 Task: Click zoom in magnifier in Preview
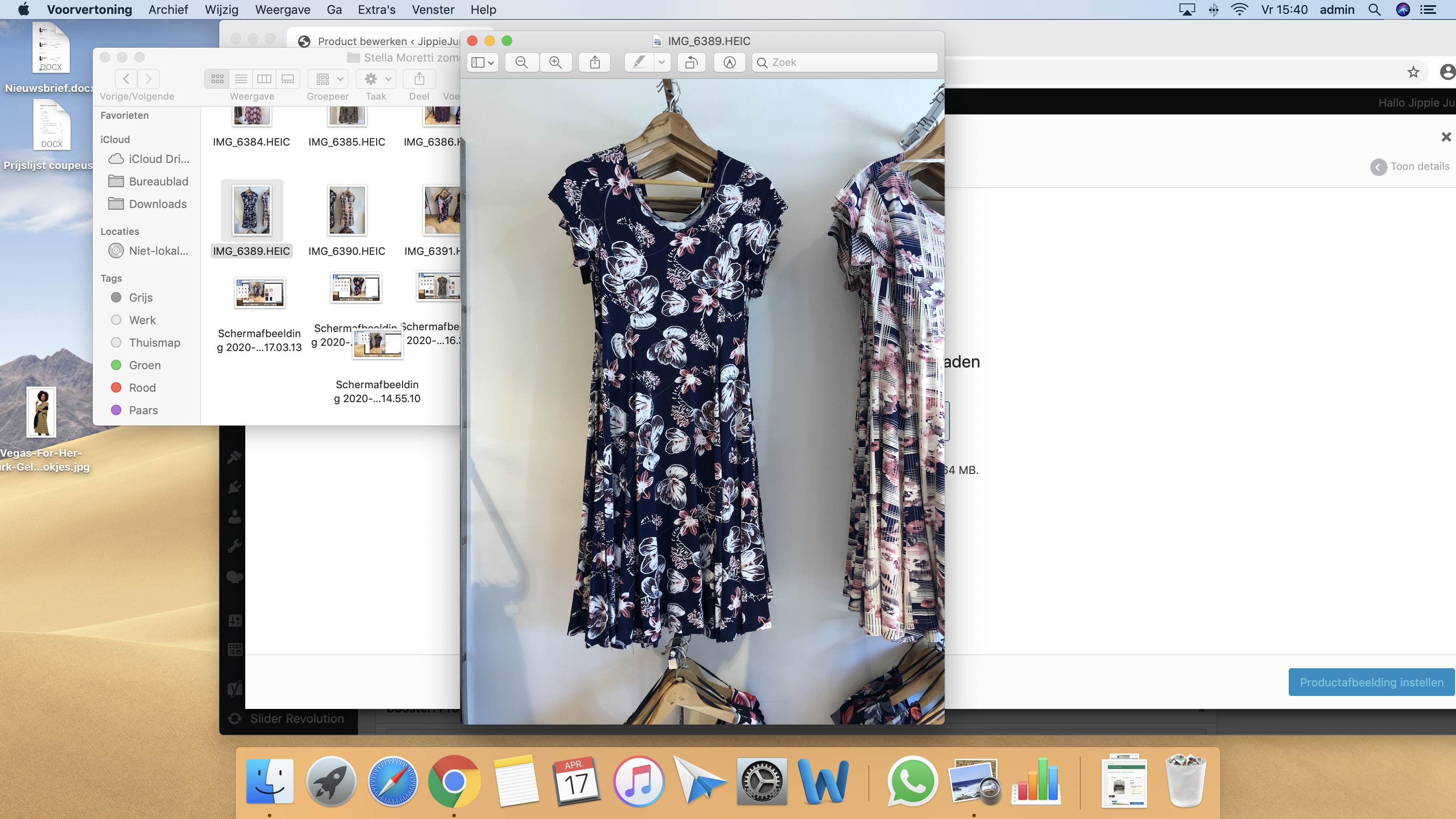[556, 62]
